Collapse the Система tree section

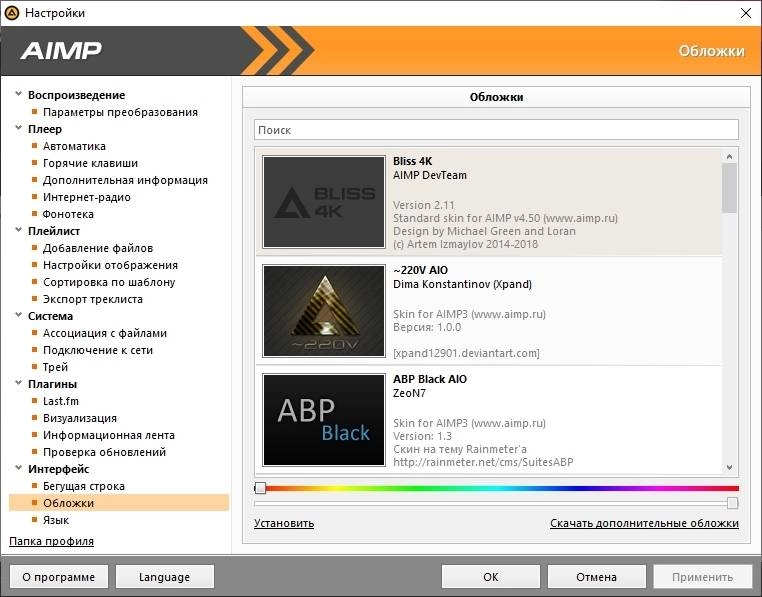click(x=18, y=315)
